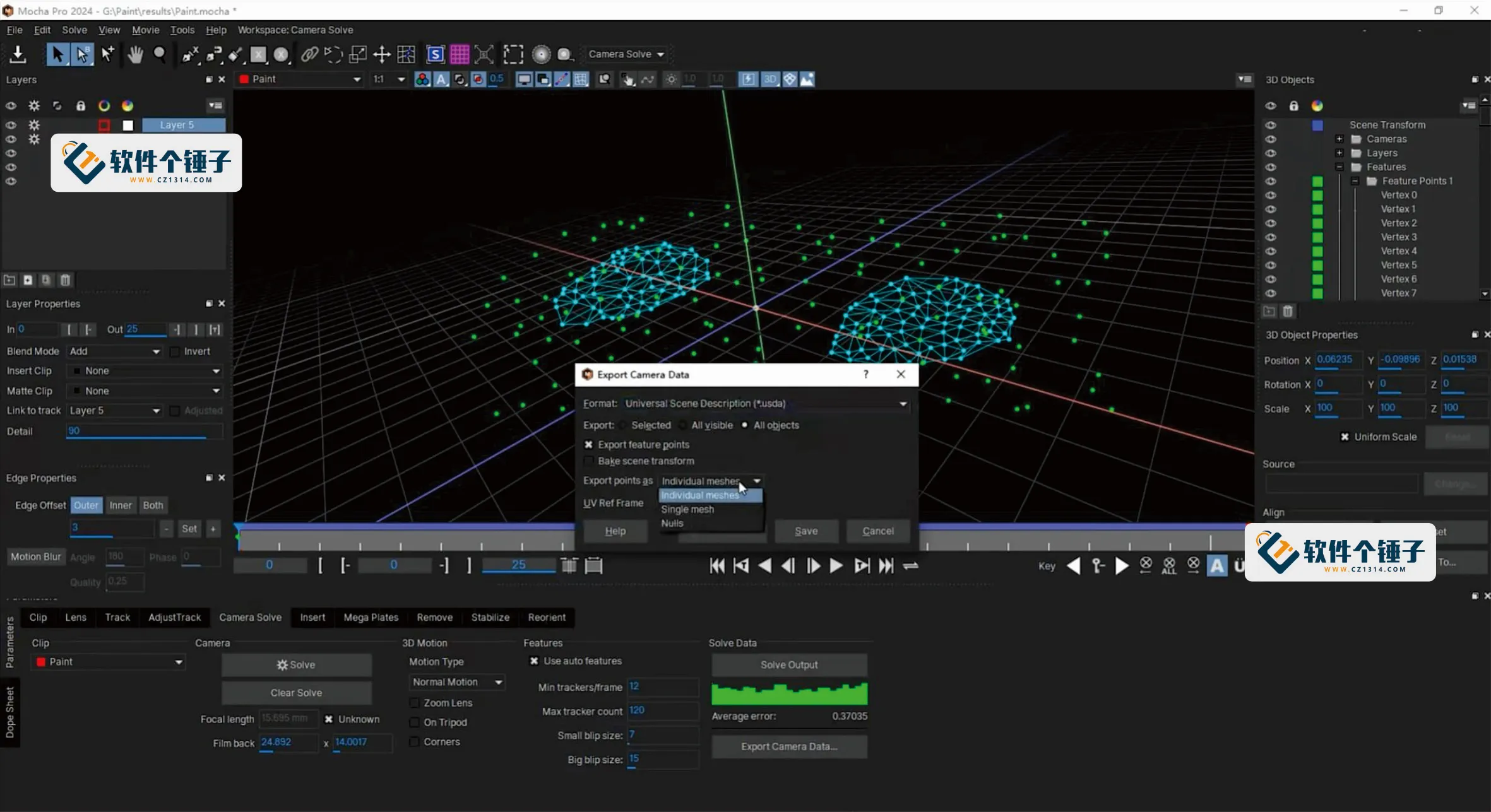Screen dimensions: 1491x812
Task: Select the X-Spline drawing tool
Action: point(189,55)
